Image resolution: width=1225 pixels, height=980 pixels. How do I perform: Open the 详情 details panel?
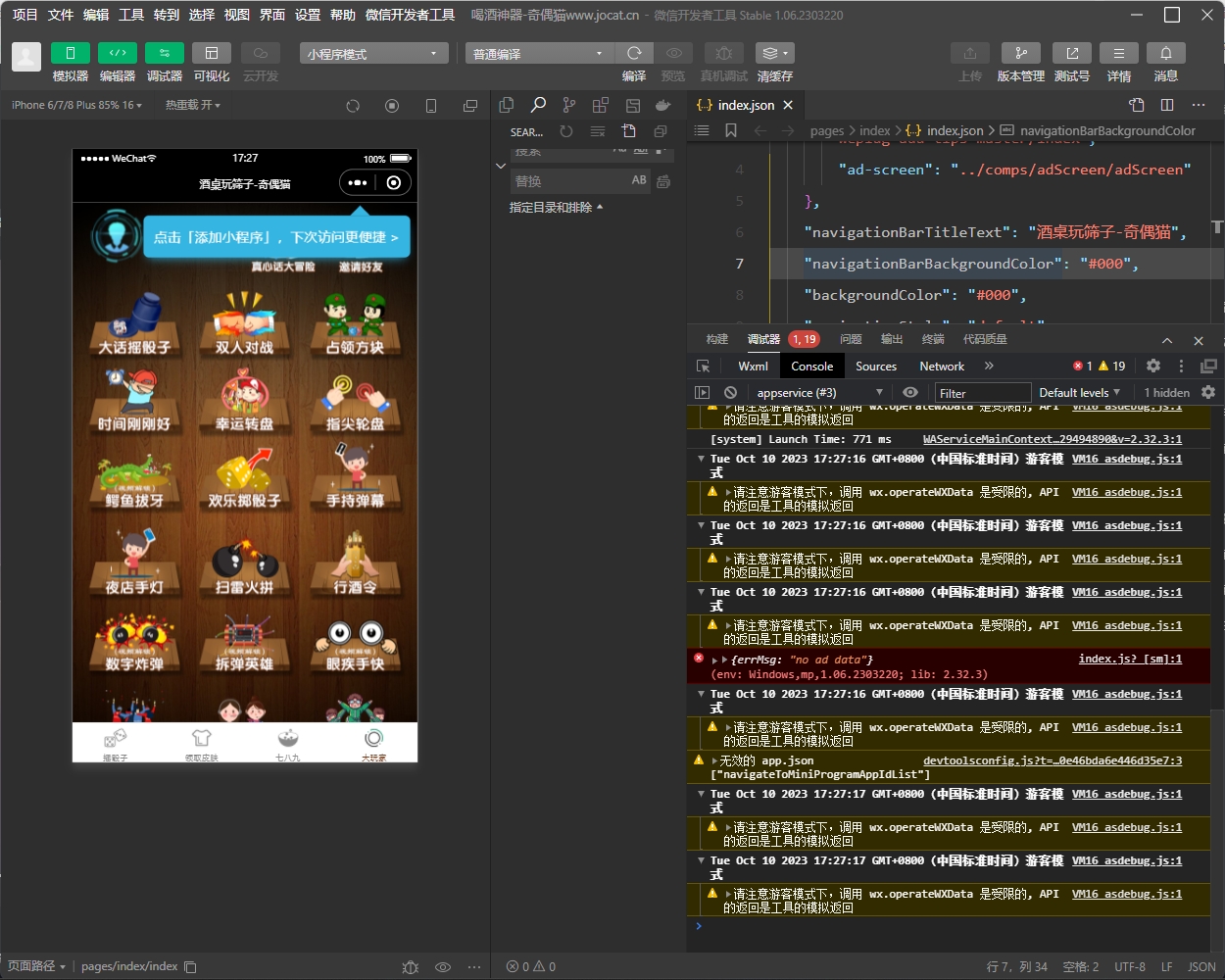(x=1119, y=53)
